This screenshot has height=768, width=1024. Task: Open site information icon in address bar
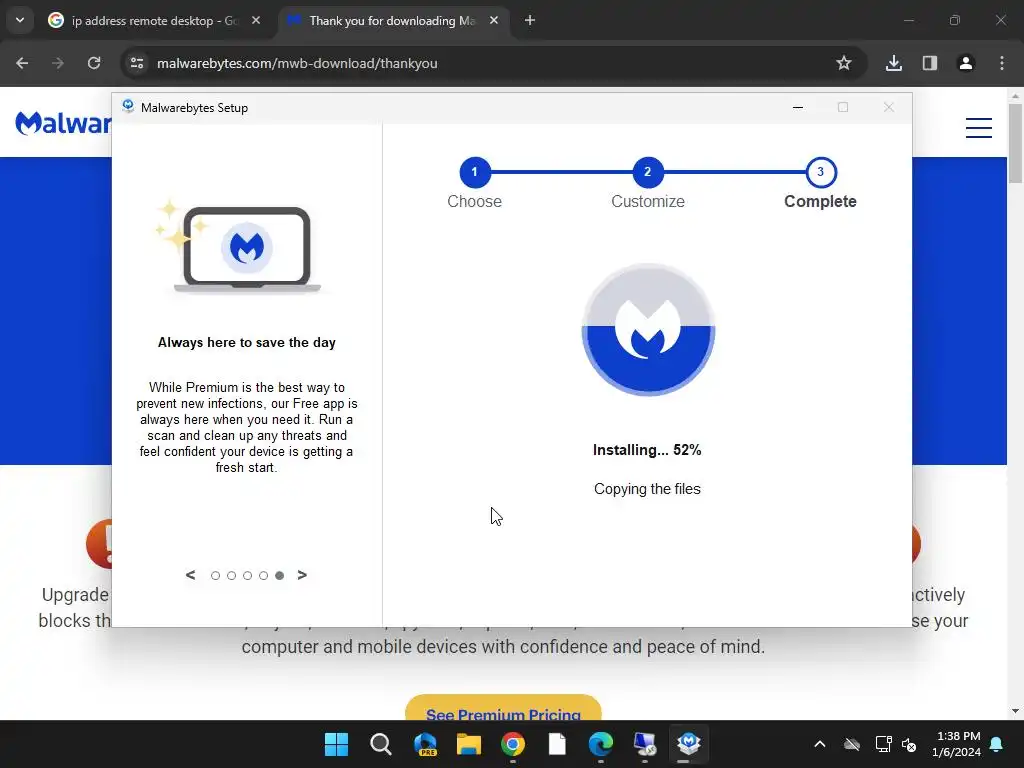(137, 63)
